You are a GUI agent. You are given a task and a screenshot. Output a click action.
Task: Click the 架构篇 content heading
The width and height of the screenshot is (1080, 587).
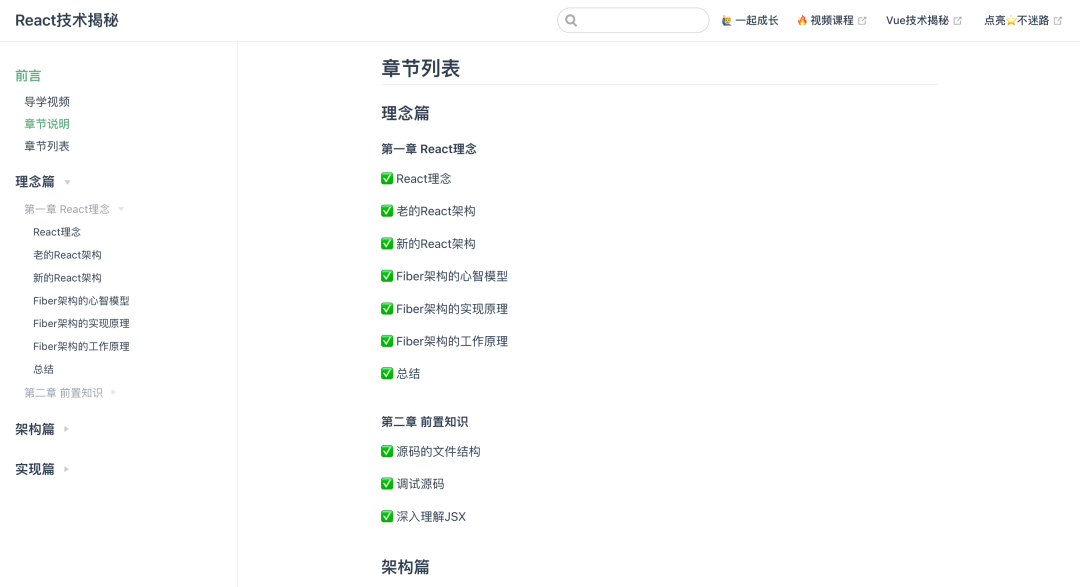click(406, 567)
